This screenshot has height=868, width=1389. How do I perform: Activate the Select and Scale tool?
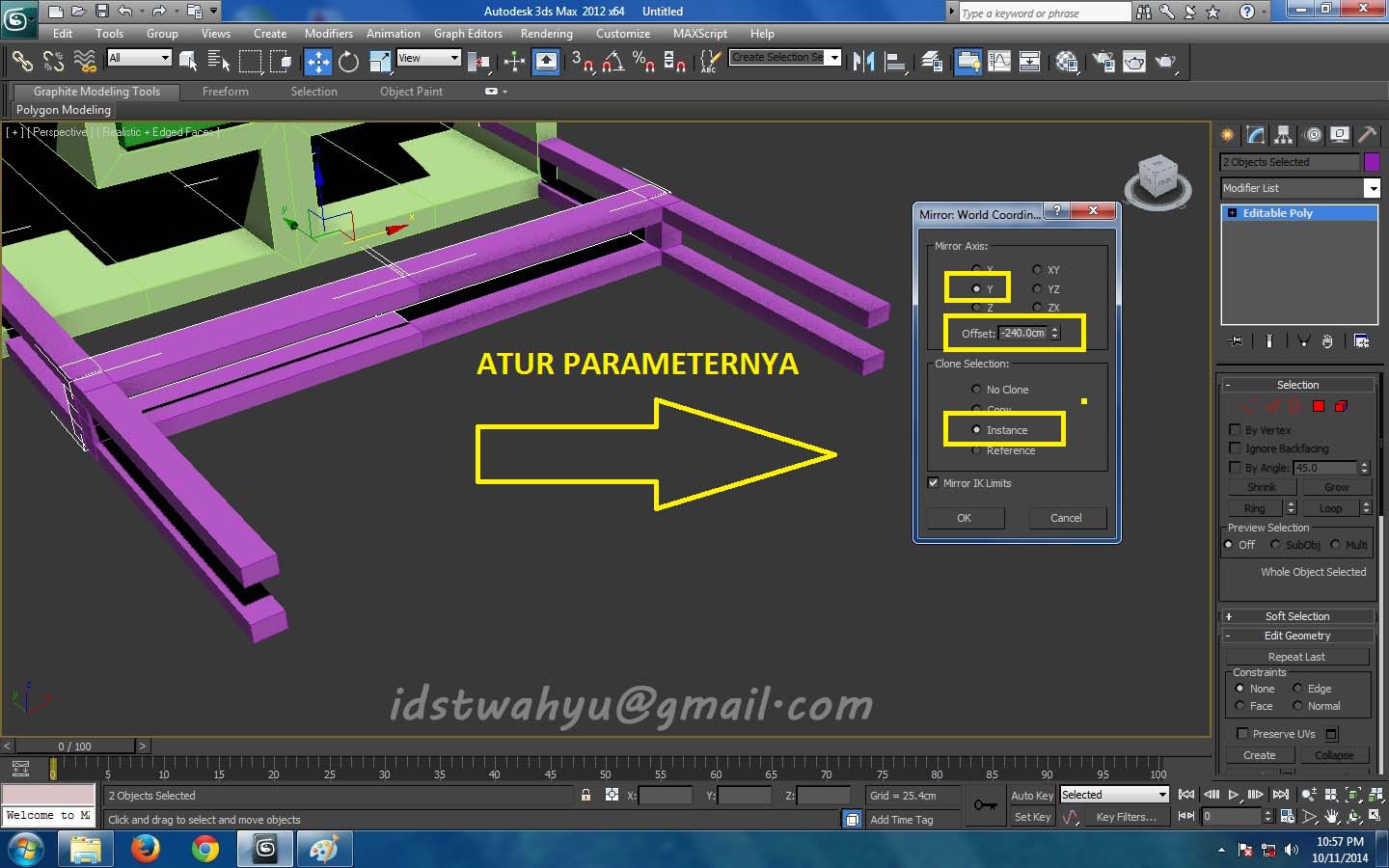(380, 62)
